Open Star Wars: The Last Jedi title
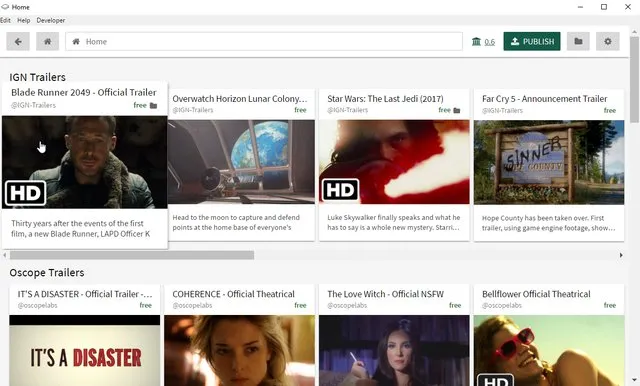 tap(385, 99)
